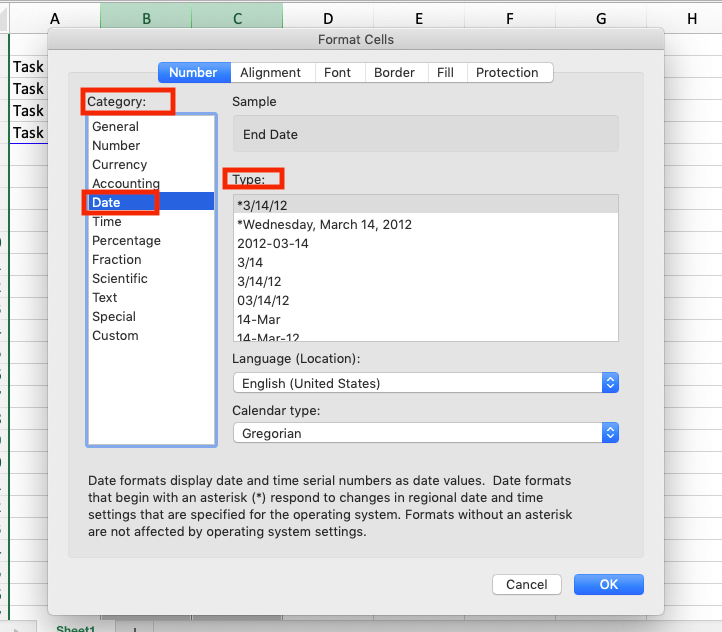
Task: Choose the Special category
Action: [151, 316]
